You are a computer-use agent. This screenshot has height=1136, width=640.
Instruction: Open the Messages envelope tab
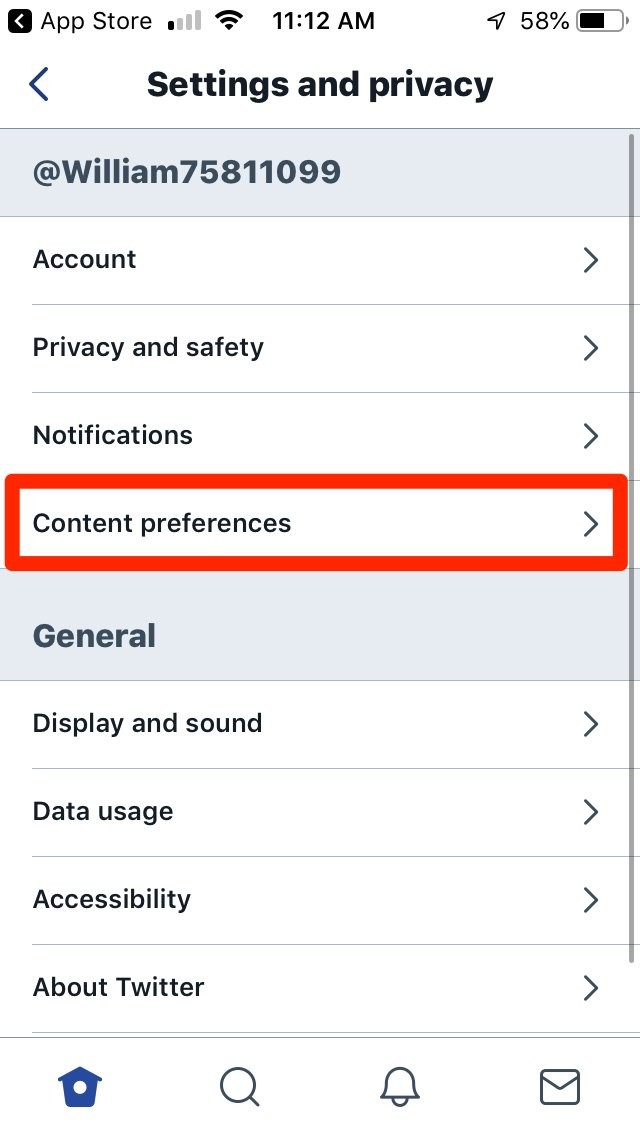[559, 1086]
